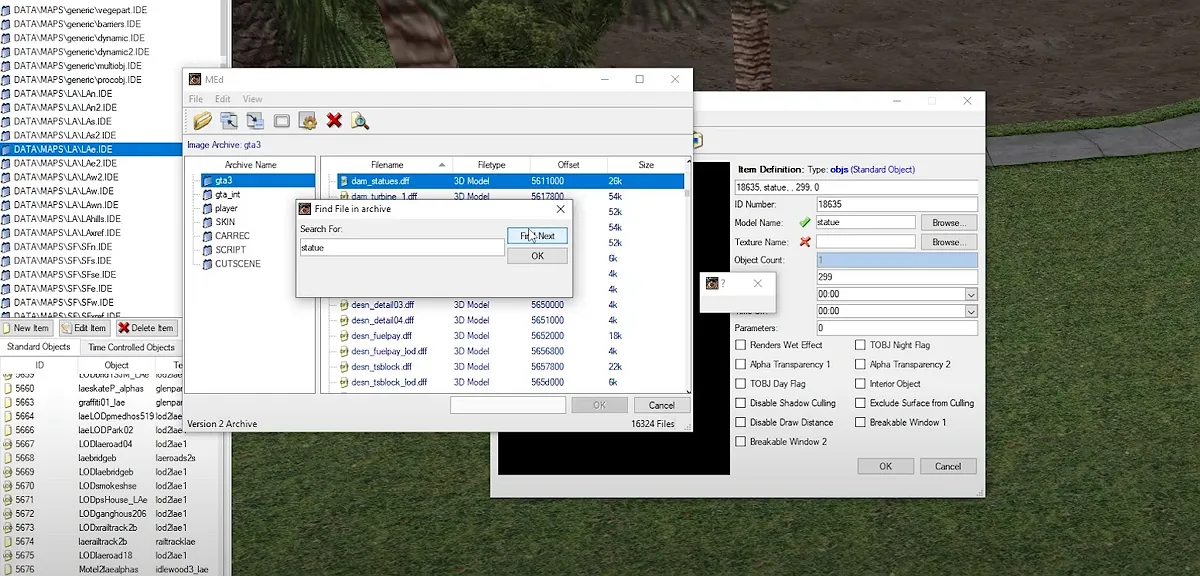Switch to Time Controlled Objects tab
Screen dimensions: 1200x576
click(131, 347)
